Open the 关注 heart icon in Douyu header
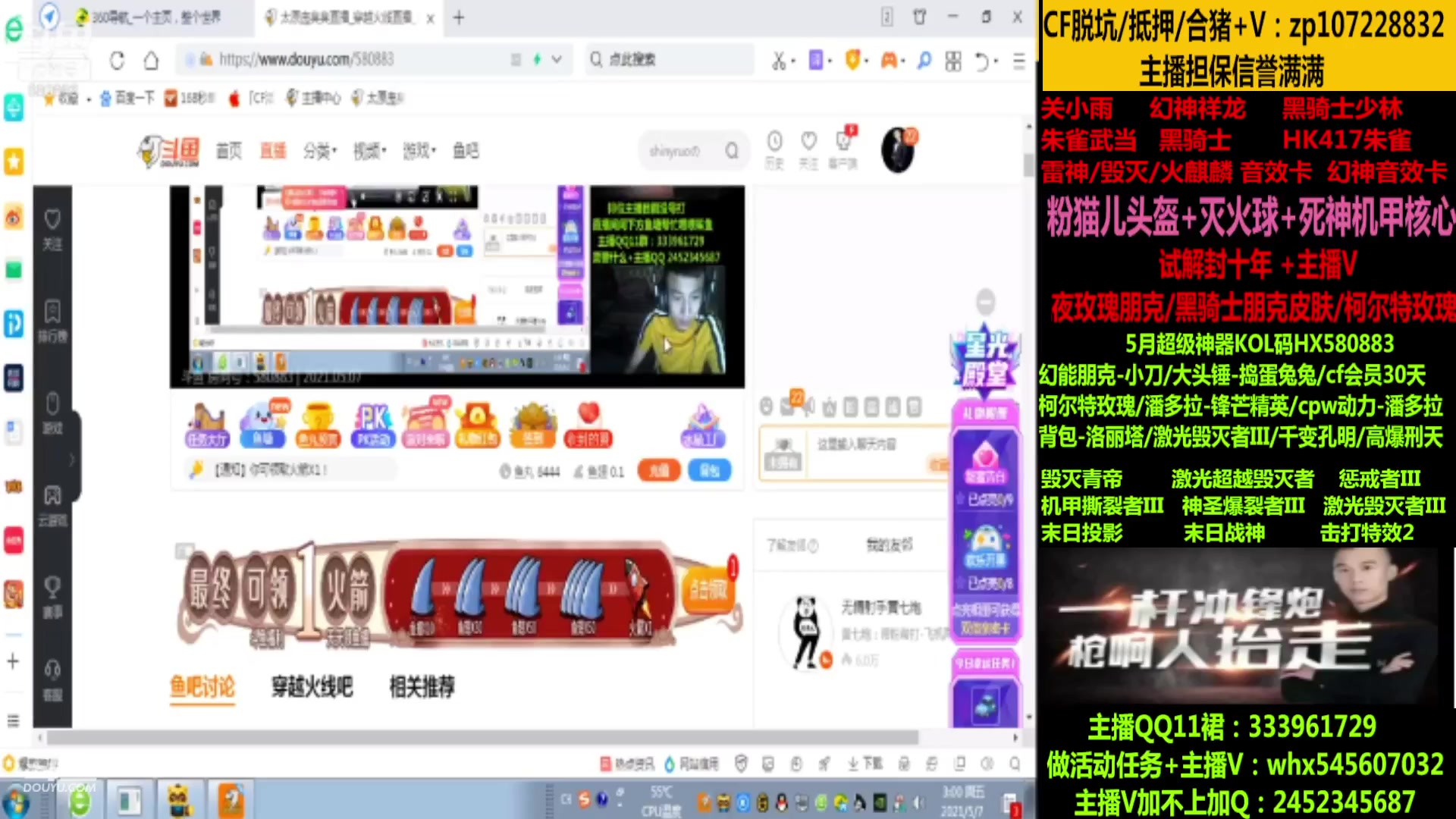The width and height of the screenshot is (1456, 819). (x=808, y=150)
